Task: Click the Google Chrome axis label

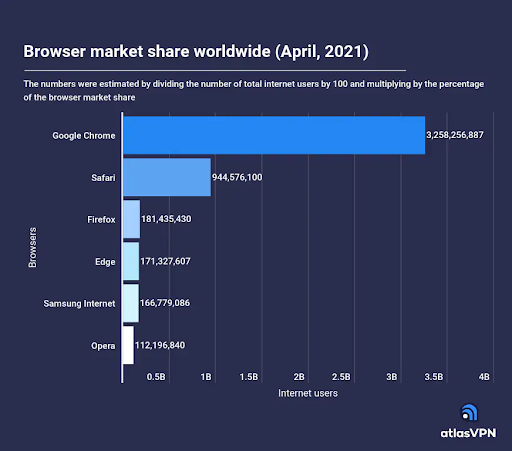Action: pyautogui.click(x=84, y=136)
